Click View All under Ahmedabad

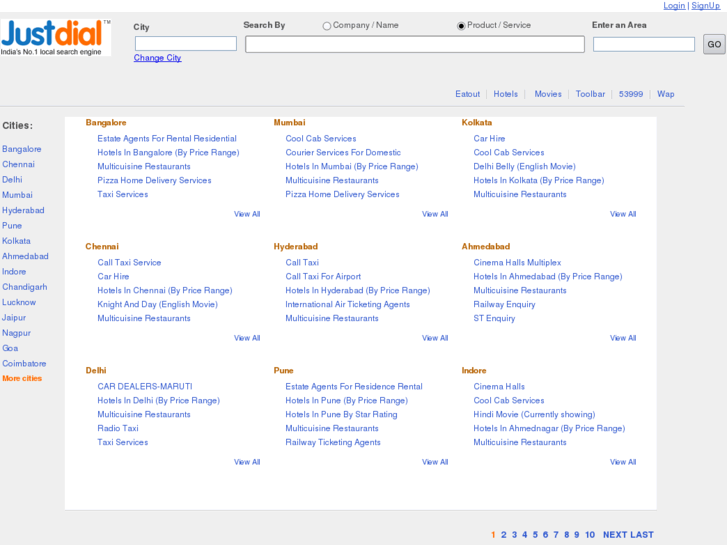click(623, 338)
